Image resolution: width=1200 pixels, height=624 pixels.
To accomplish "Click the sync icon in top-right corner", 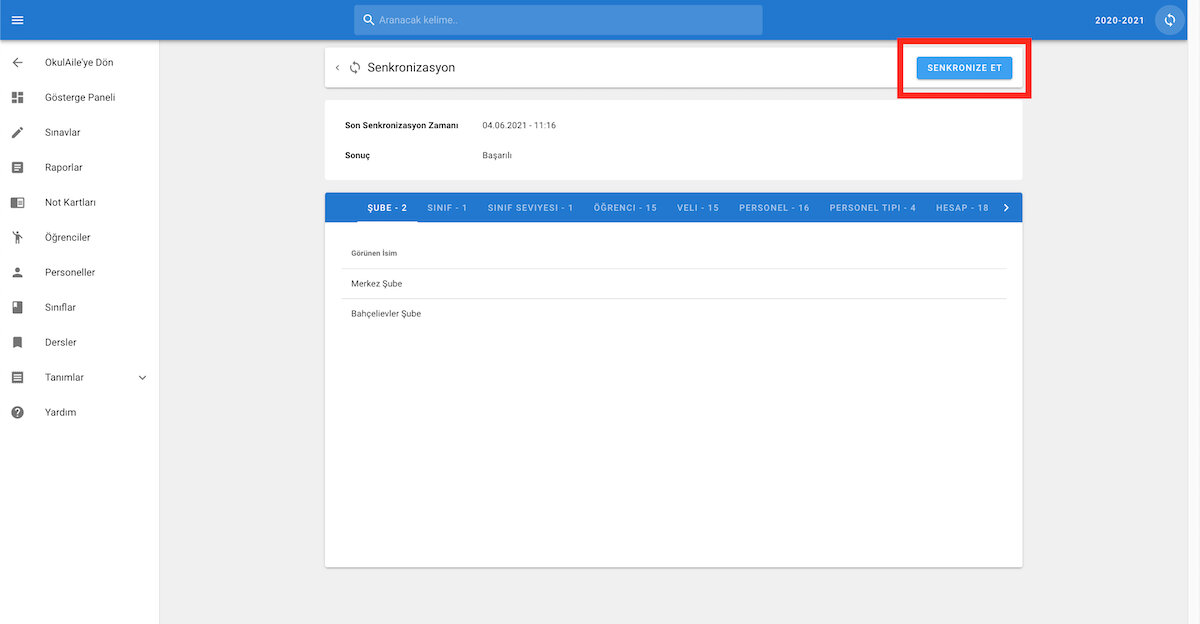I will pos(1170,20).
